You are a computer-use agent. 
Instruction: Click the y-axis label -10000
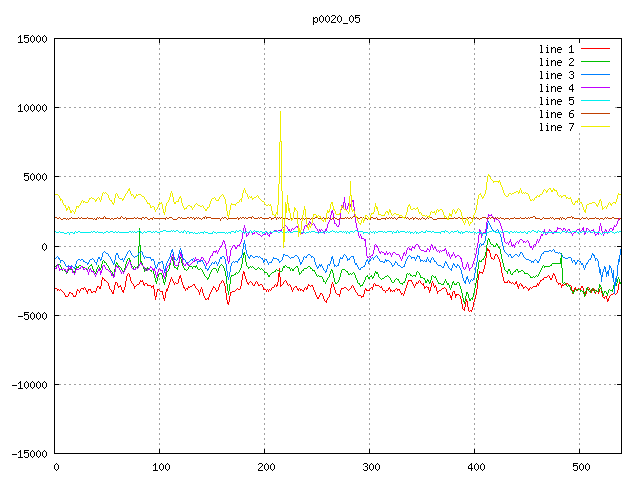click(29, 385)
